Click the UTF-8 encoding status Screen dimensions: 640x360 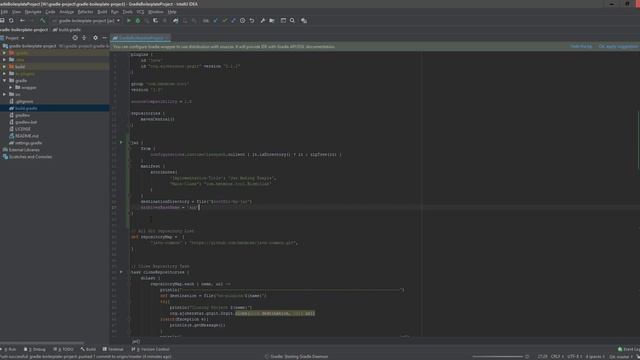[x=574, y=356]
